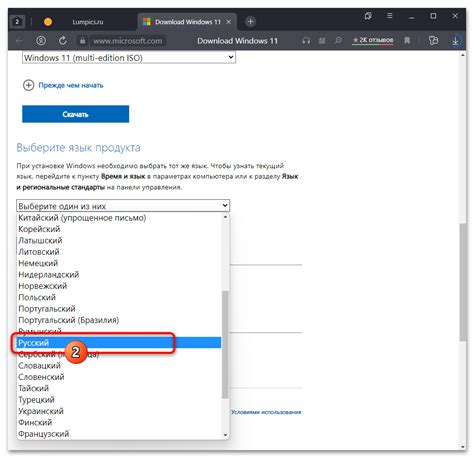Open the browser hamburger menu
474x458 pixels.
coord(389,16)
